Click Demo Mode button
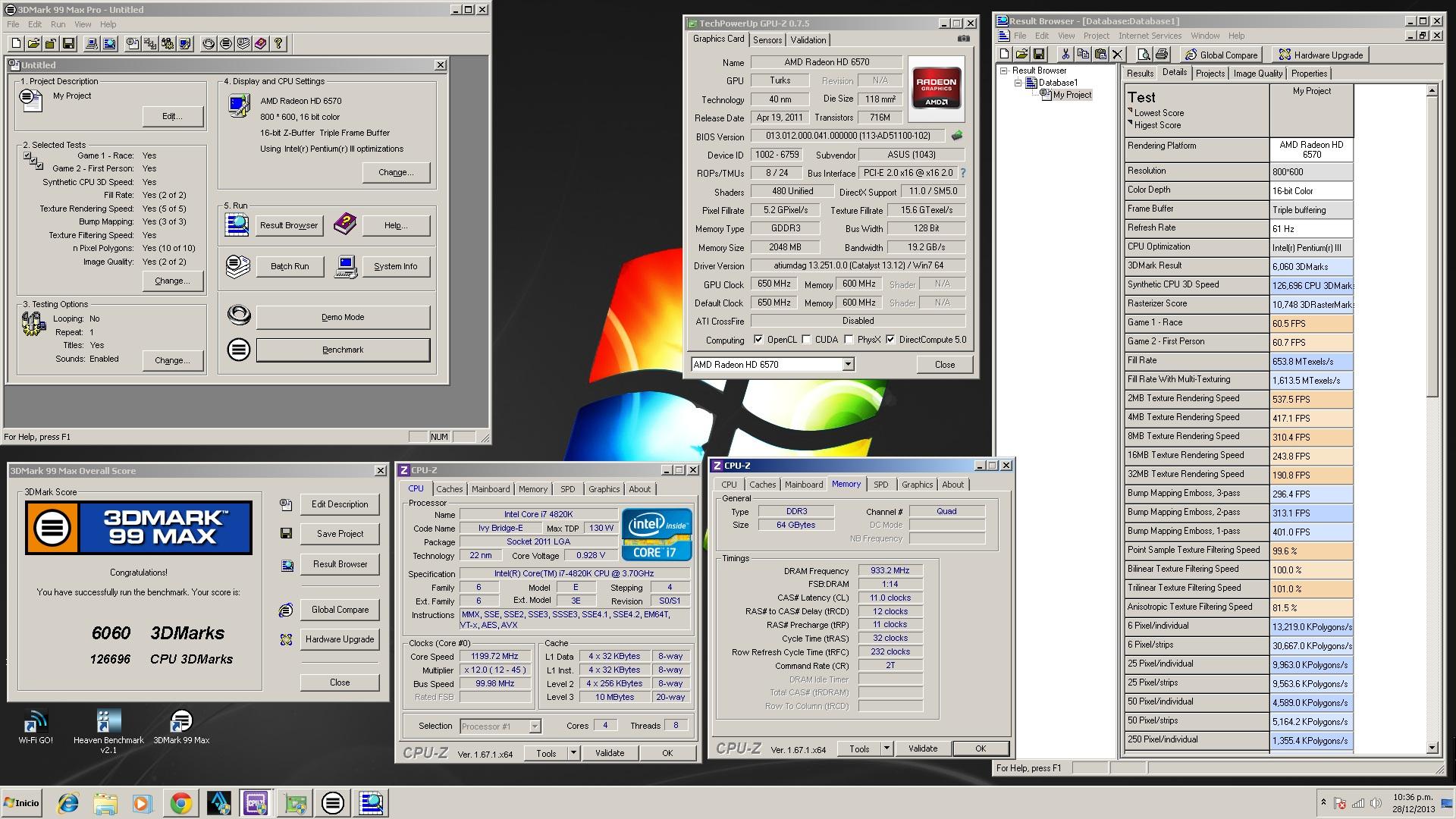The height and width of the screenshot is (819, 1456). point(343,317)
